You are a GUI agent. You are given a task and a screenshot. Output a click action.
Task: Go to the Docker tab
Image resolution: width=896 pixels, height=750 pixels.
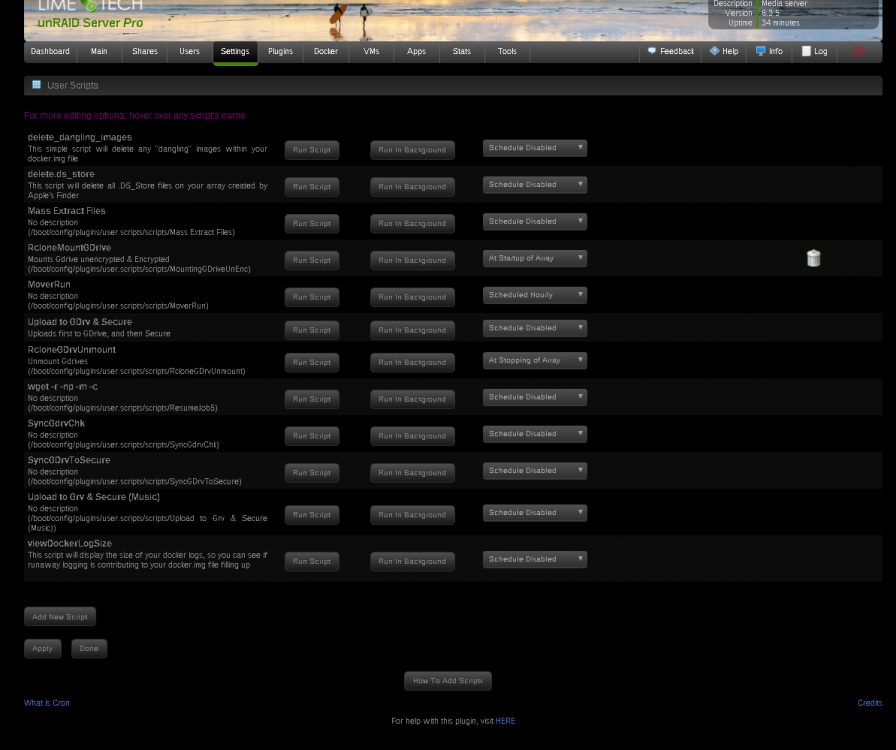click(x=326, y=51)
